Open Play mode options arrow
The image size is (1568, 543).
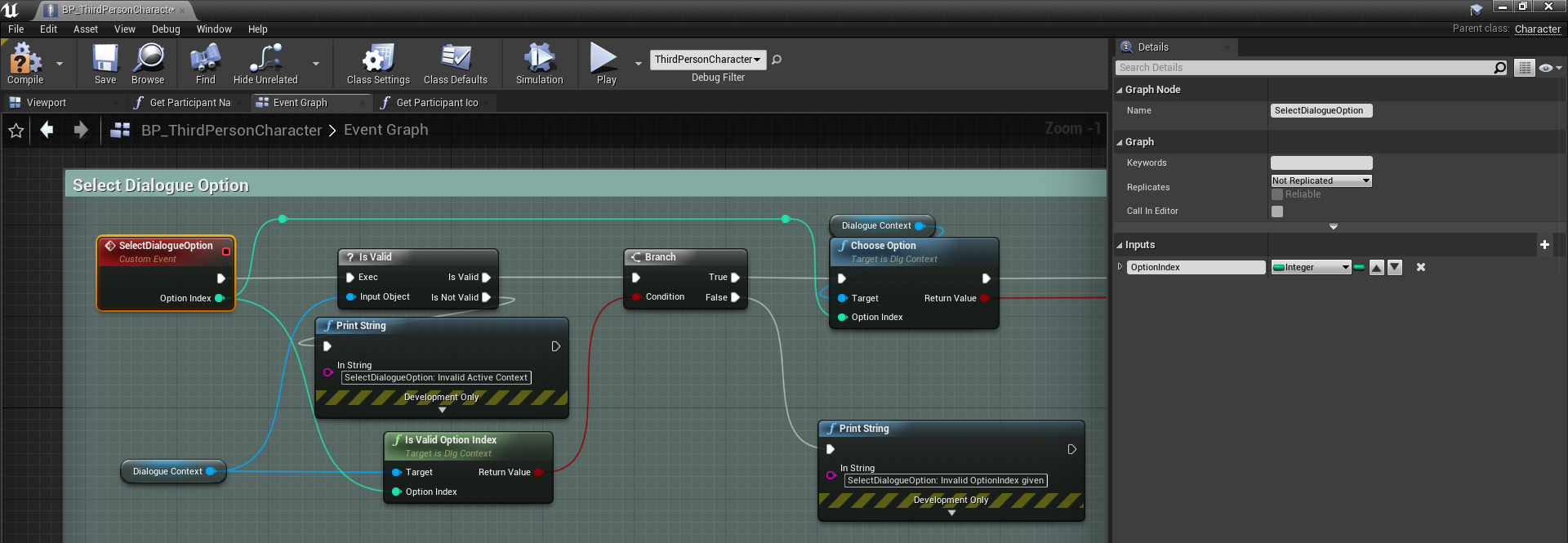[639, 64]
